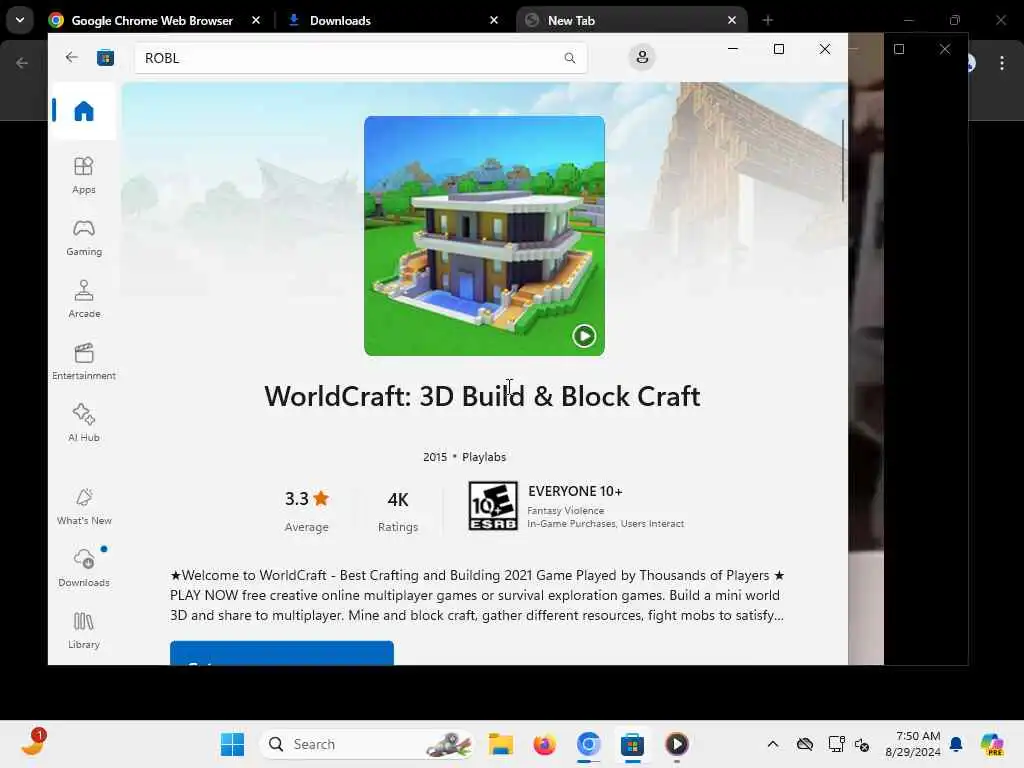Close the New Tab browser tab
Image resolution: width=1024 pixels, height=768 pixels.
click(732, 20)
